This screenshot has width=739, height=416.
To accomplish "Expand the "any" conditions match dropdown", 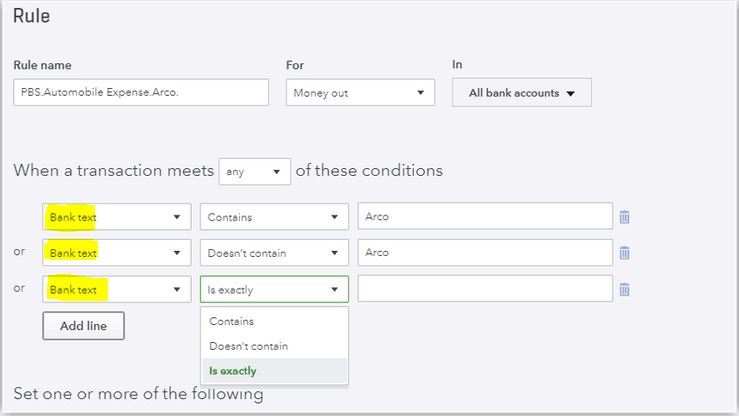I will coord(255,171).
